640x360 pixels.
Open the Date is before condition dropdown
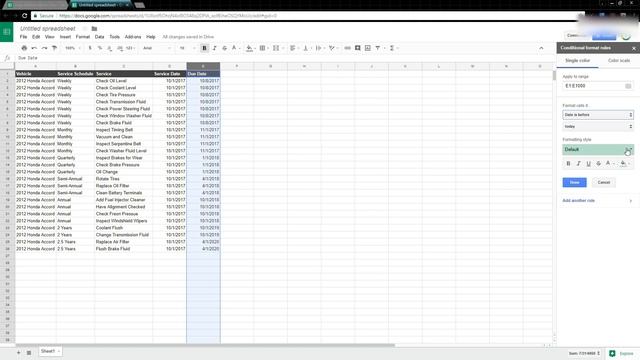click(598, 115)
